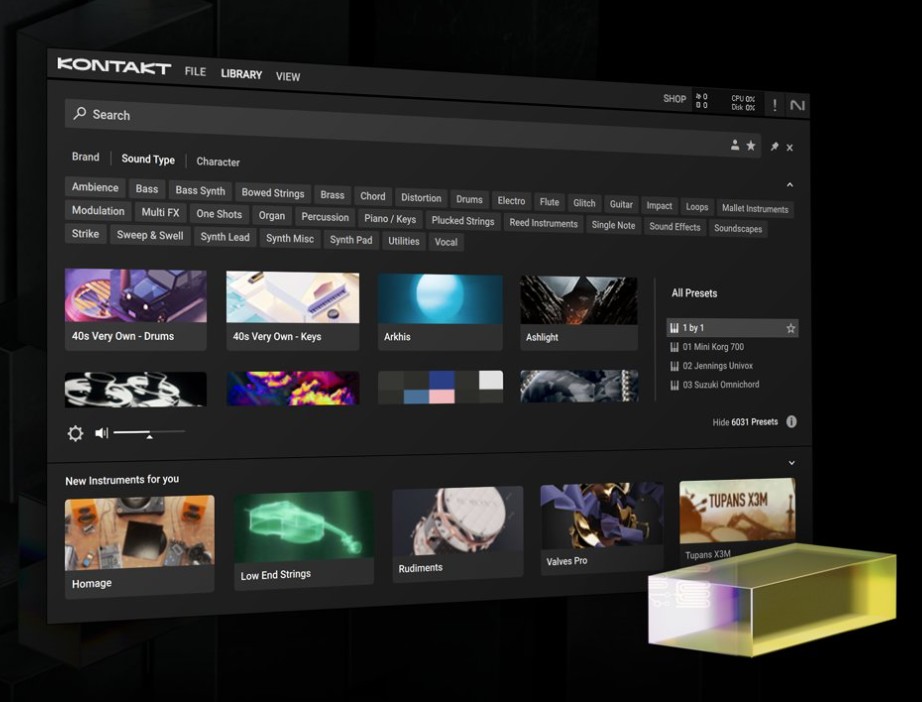The height and width of the screenshot is (702, 922).
Task: Filter results by user content icon
Action: coord(735,145)
